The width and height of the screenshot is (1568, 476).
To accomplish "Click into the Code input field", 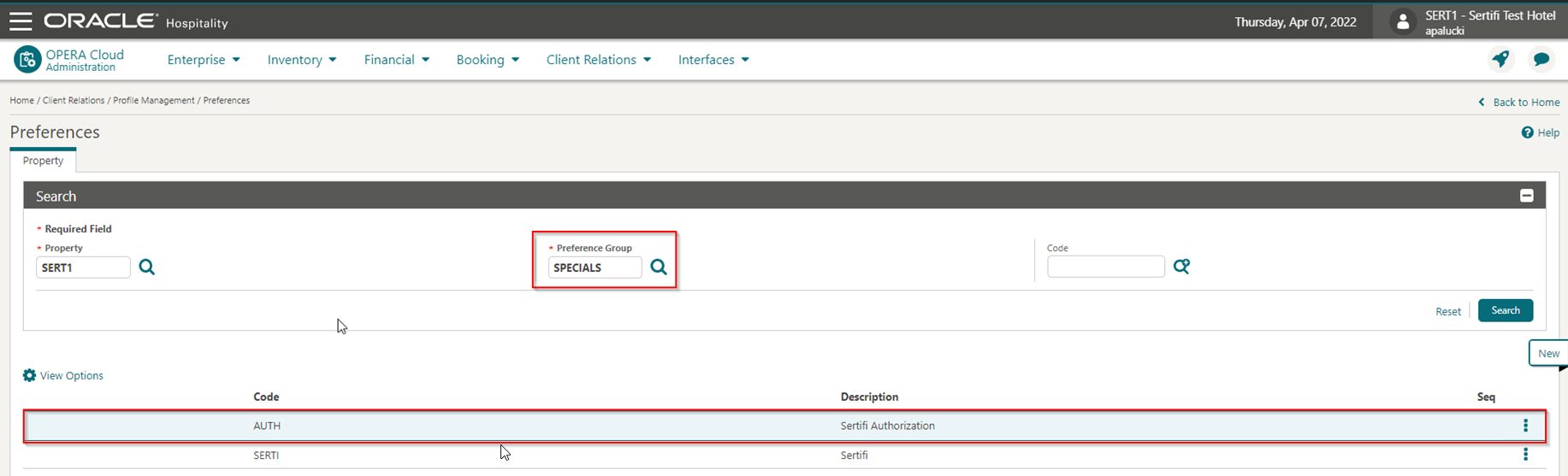I will [x=1106, y=267].
